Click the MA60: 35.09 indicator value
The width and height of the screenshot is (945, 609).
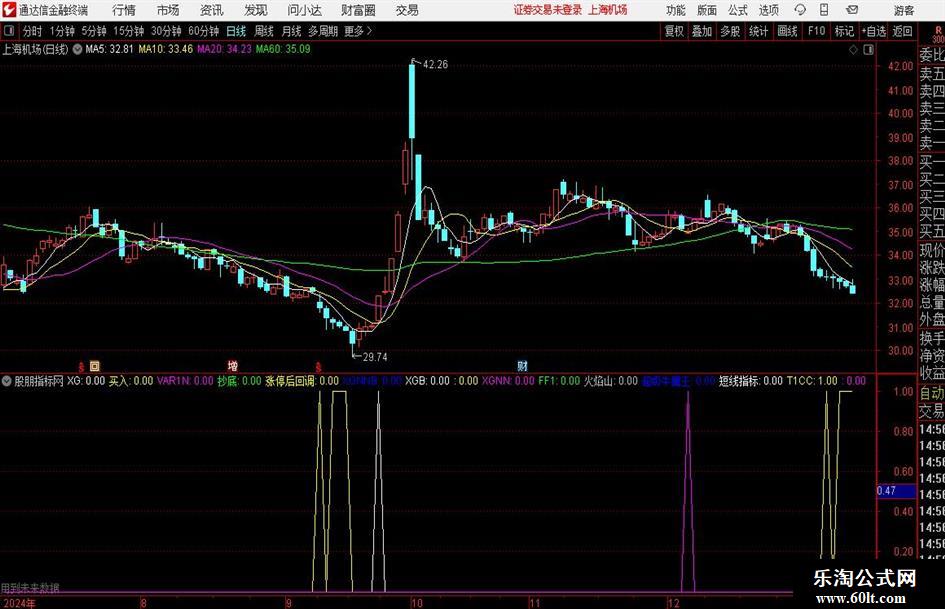(283, 49)
